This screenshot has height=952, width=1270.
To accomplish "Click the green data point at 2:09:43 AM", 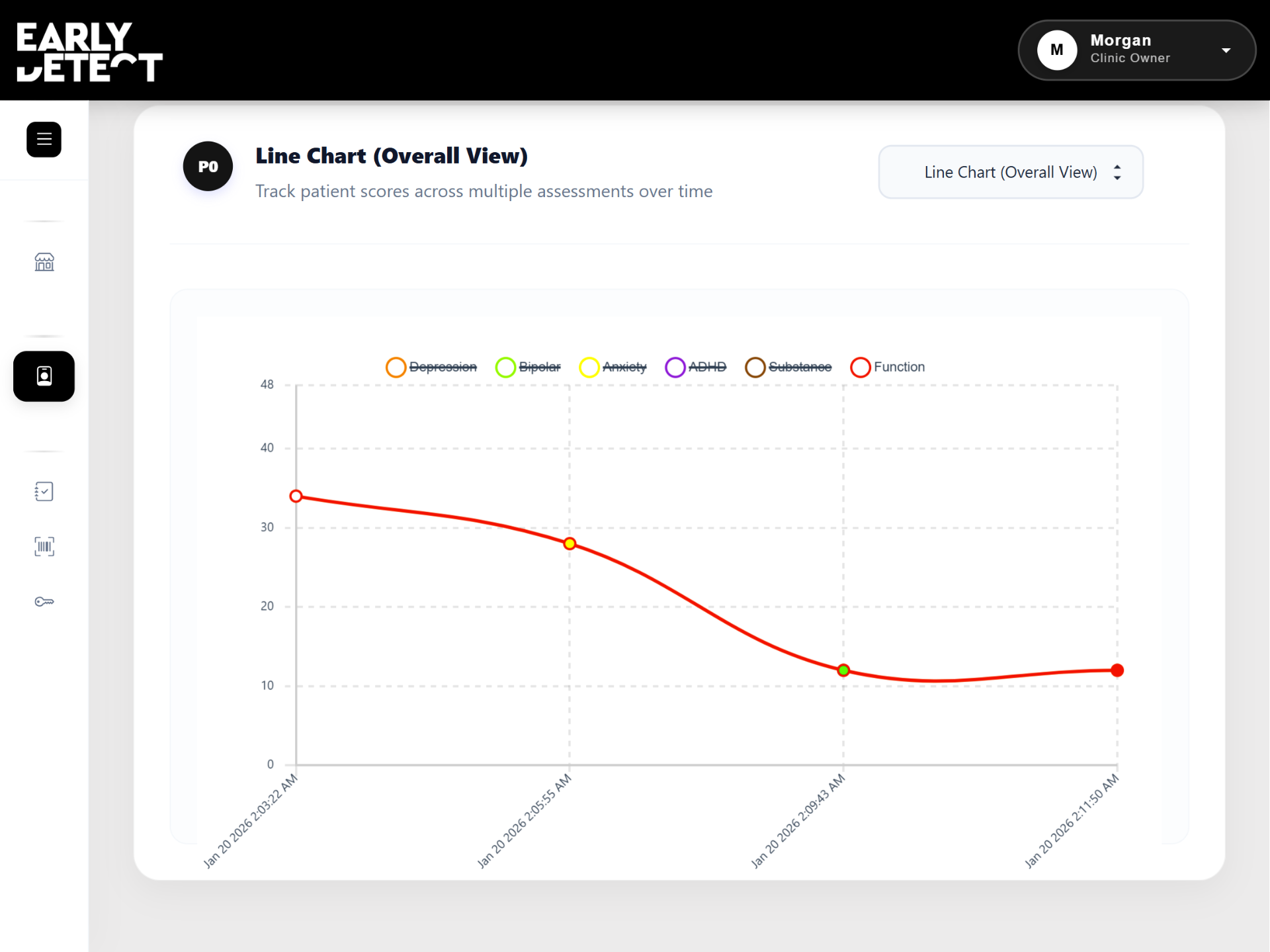I will [x=843, y=671].
